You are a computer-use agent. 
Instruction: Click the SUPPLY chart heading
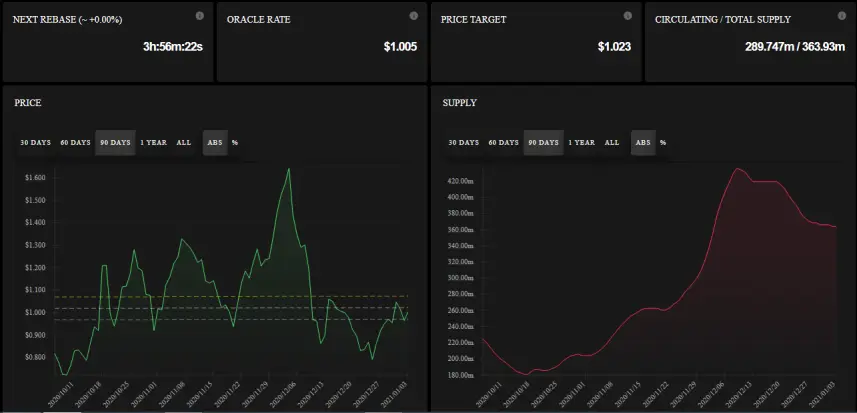coord(460,103)
